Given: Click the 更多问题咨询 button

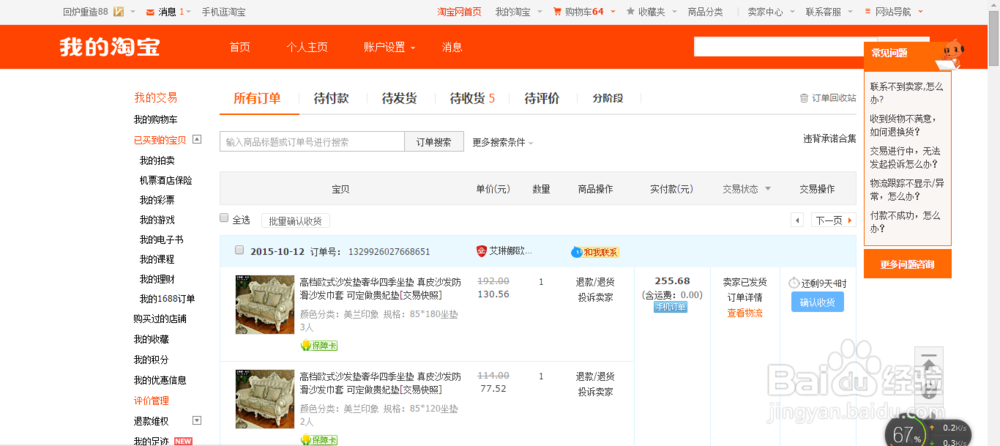Looking at the screenshot, I should [908, 264].
